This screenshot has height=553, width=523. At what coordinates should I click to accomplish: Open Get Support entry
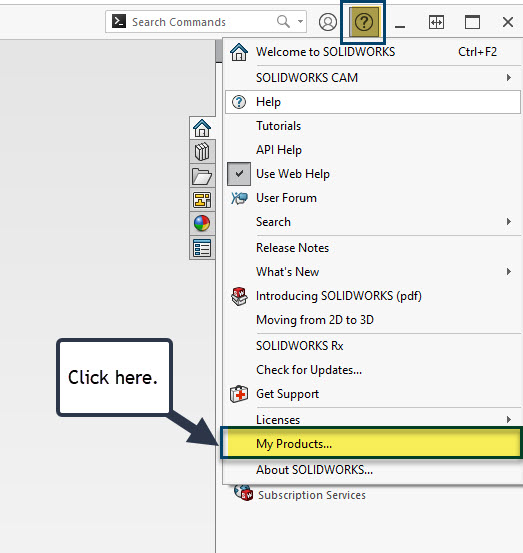coord(373,394)
